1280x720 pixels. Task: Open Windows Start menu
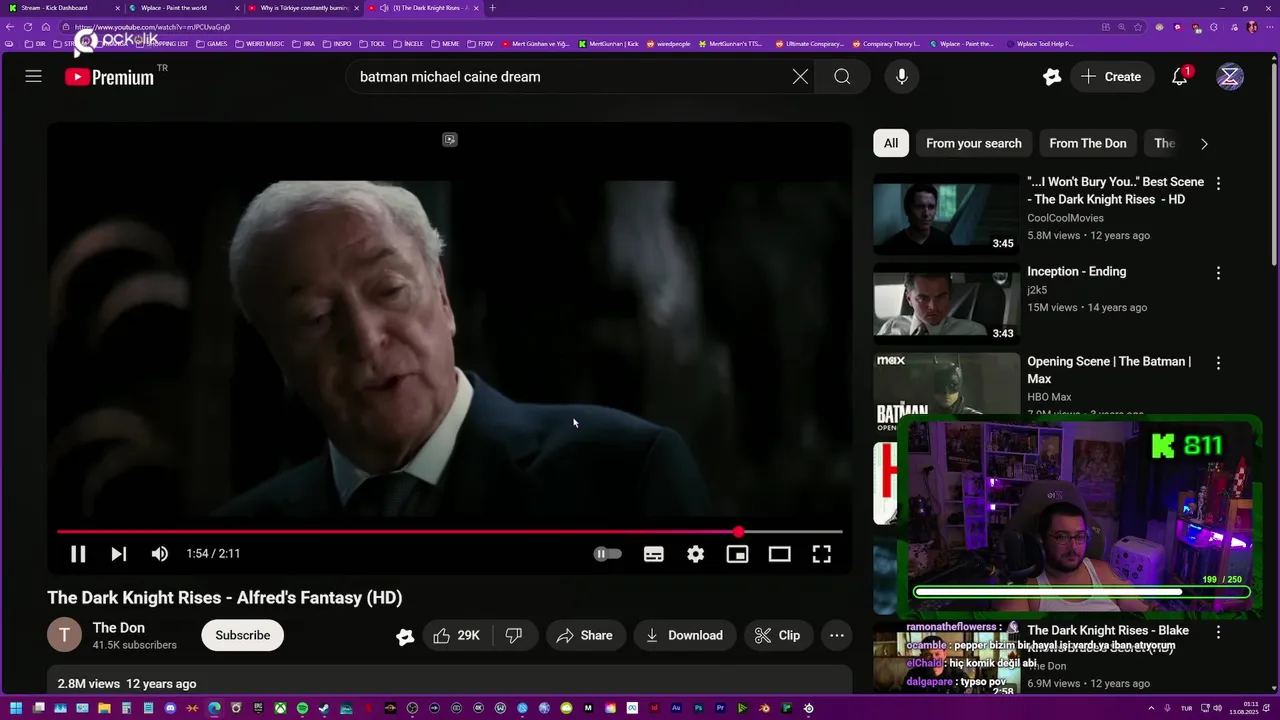16,708
